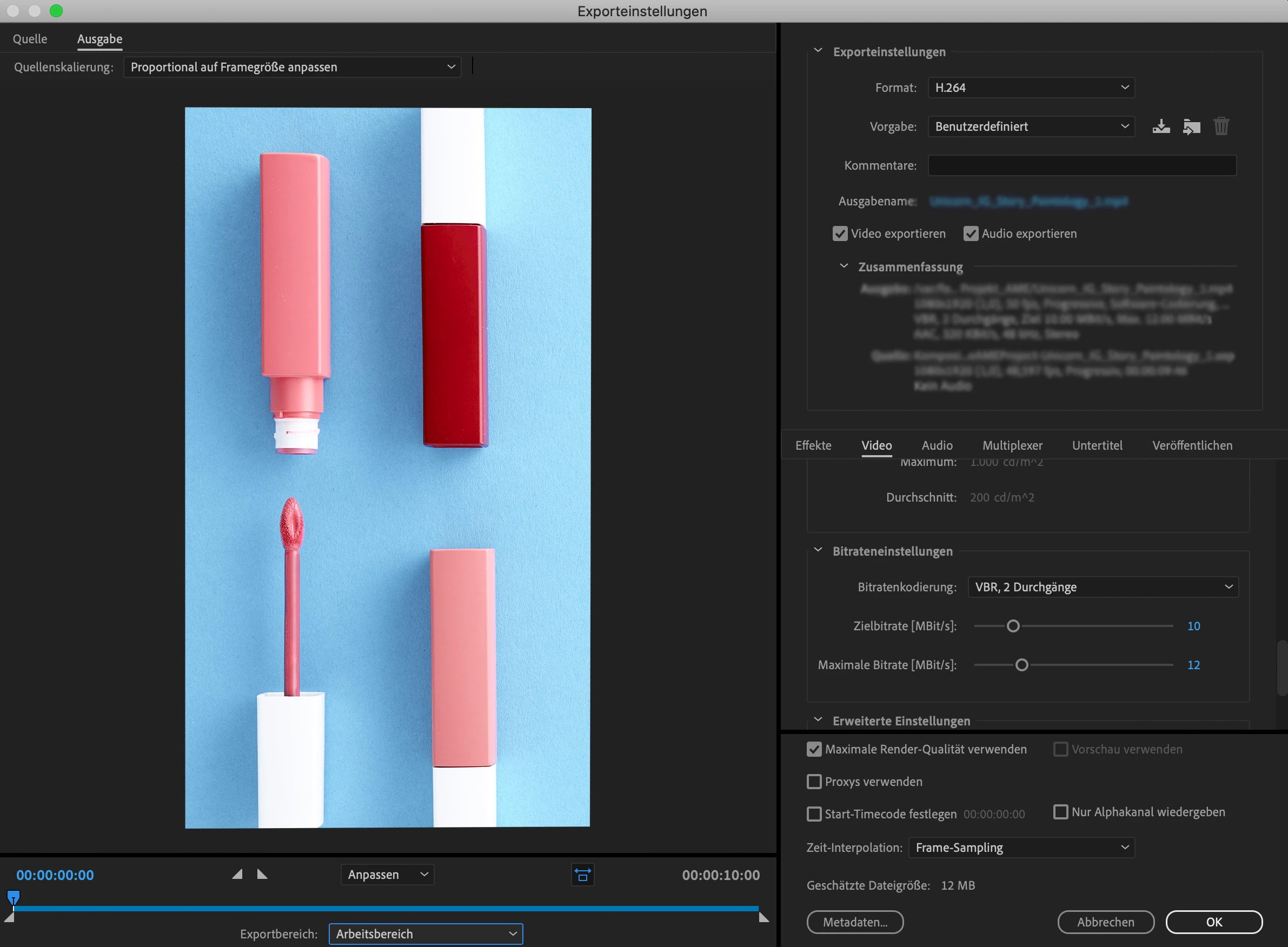Viewport: 1288px width, 947px height.
Task: Click the blue playhead marker on timeline
Action: coord(13,897)
